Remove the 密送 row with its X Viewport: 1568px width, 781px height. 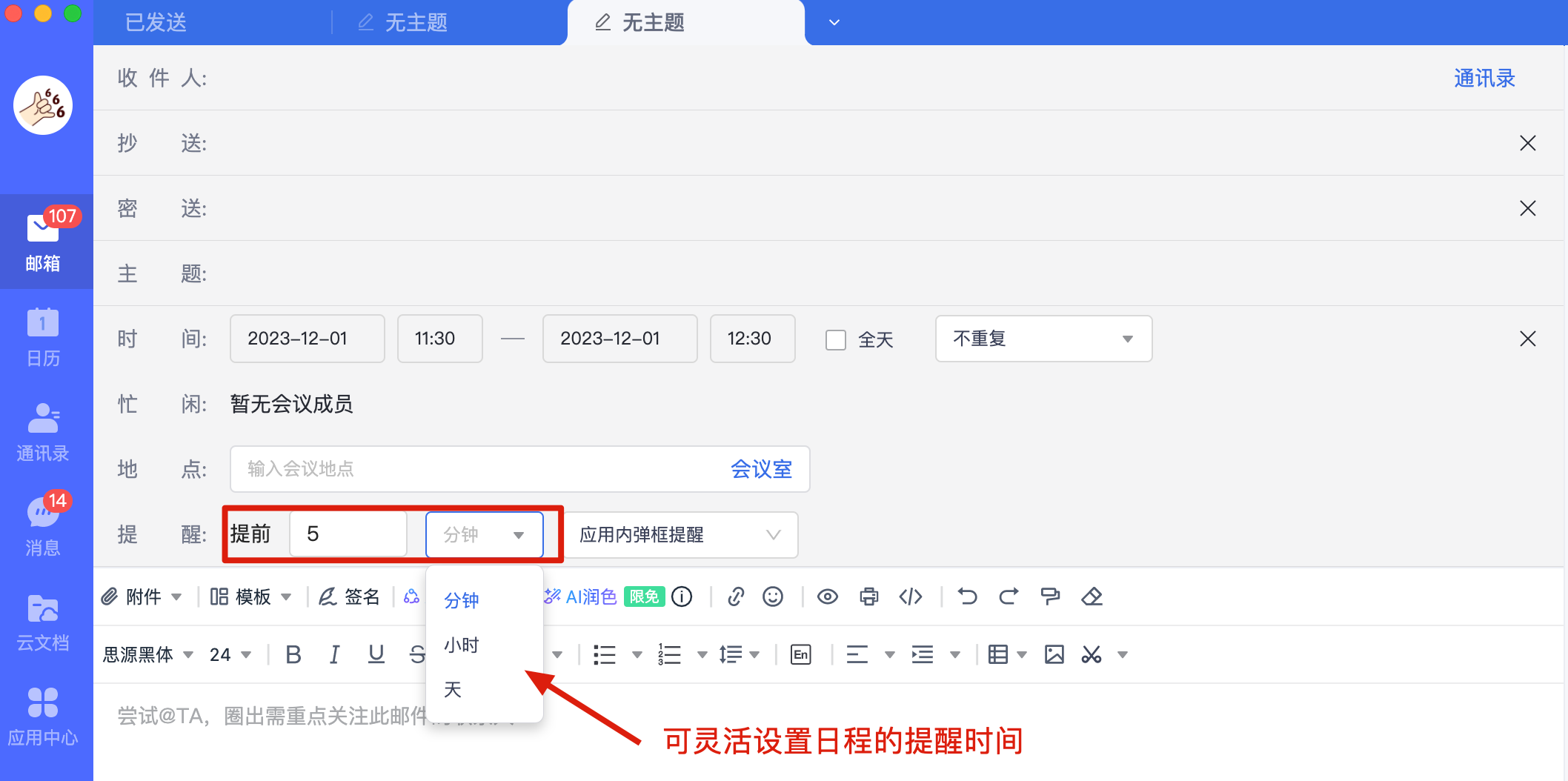[x=1528, y=208]
